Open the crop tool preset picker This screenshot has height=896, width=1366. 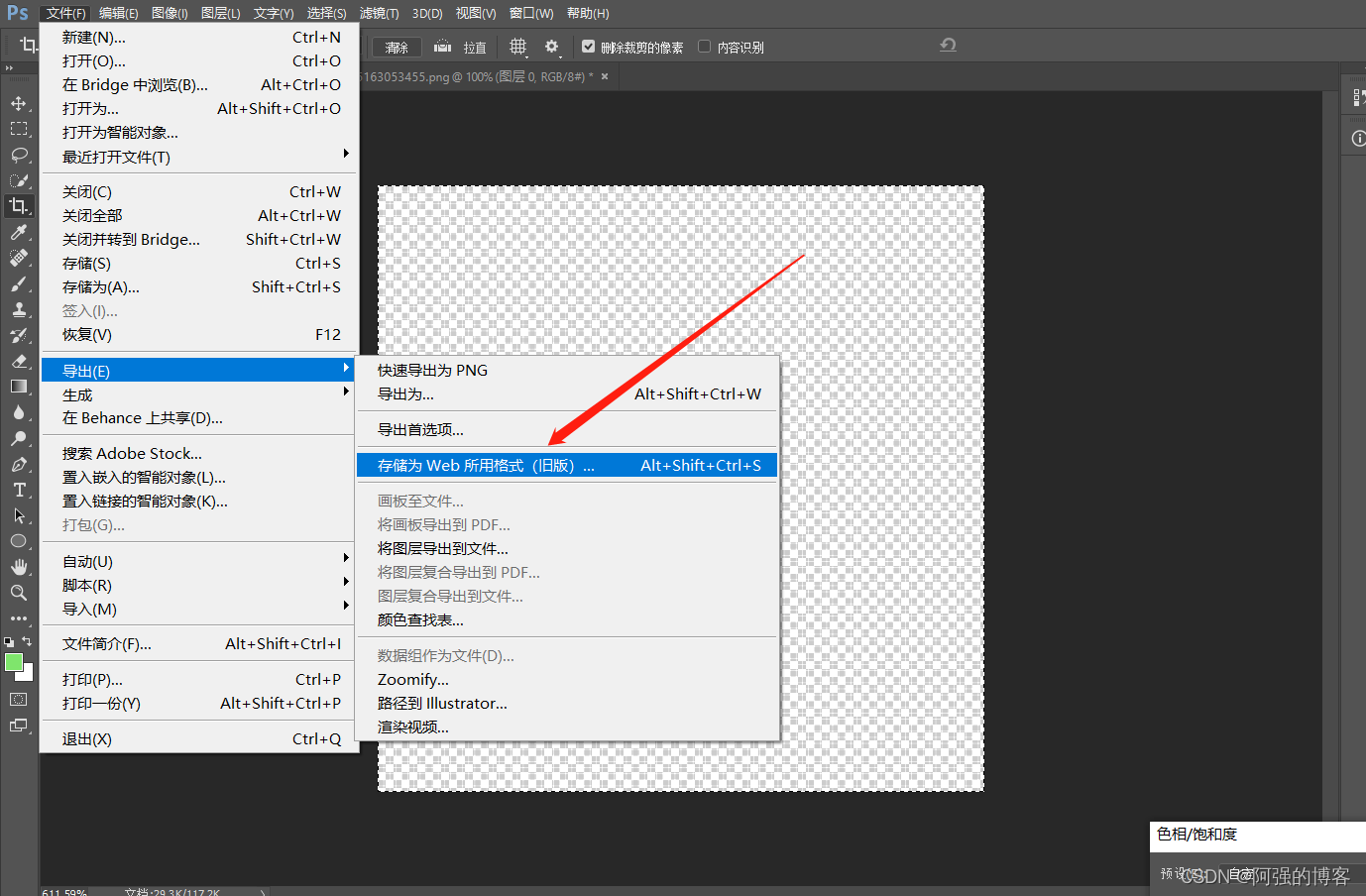(28, 46)
